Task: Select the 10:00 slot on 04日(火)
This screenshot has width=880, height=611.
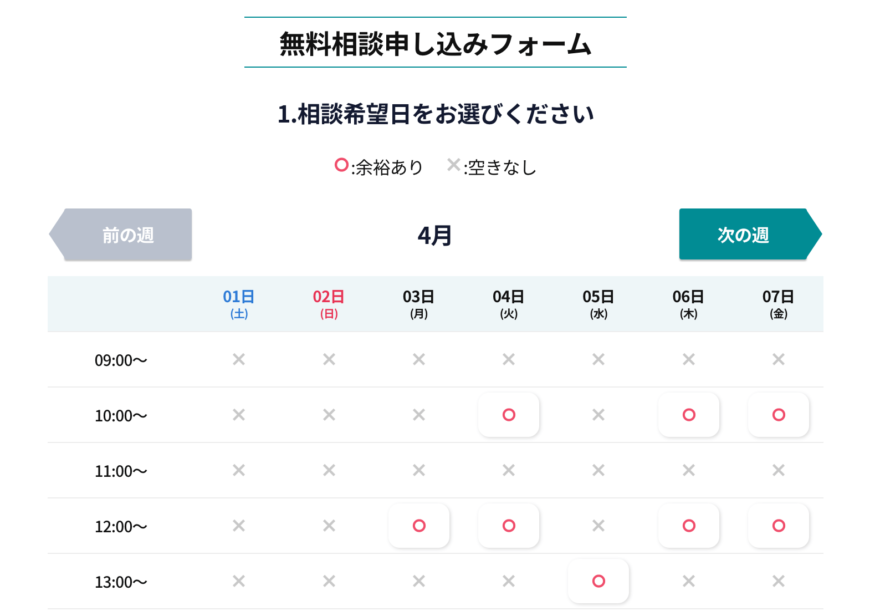Action: click(x=509, y=415)
